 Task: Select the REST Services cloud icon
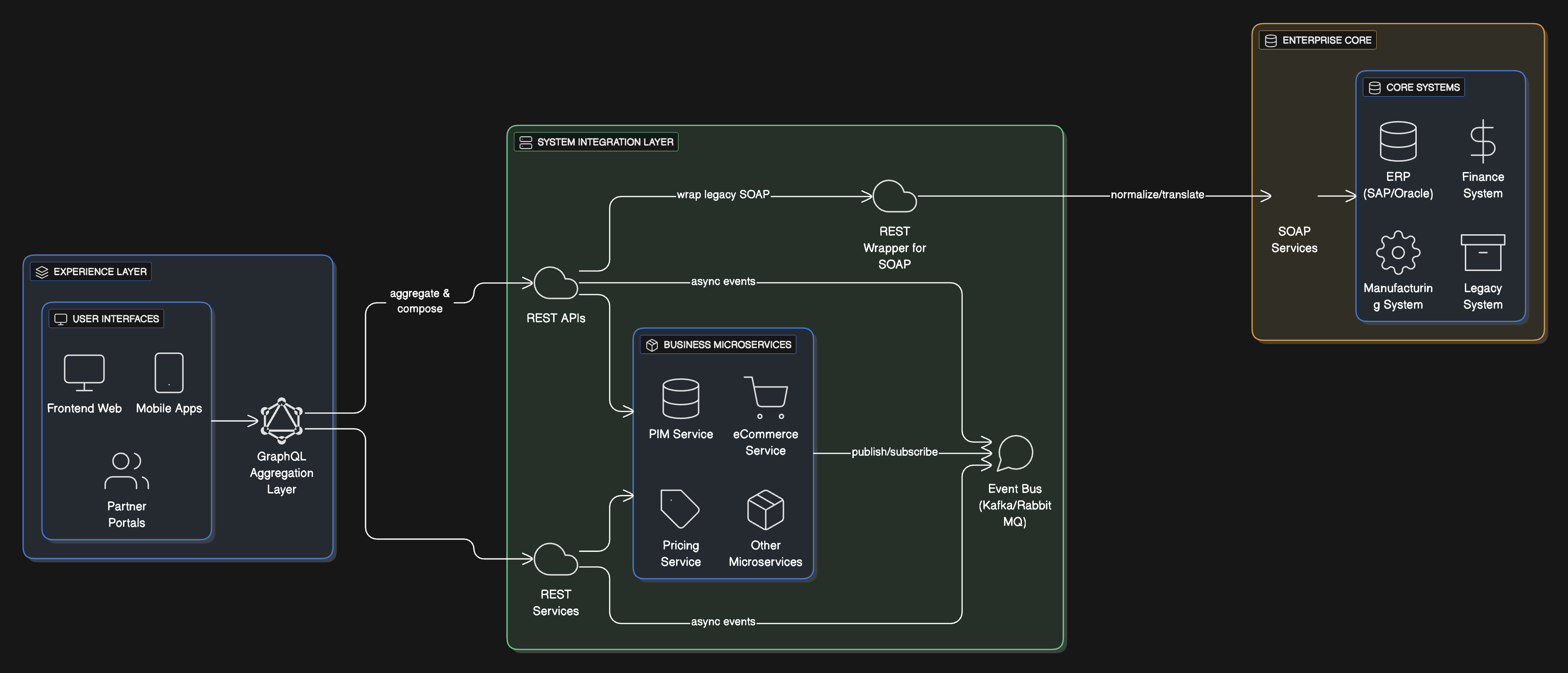(555, 559)
